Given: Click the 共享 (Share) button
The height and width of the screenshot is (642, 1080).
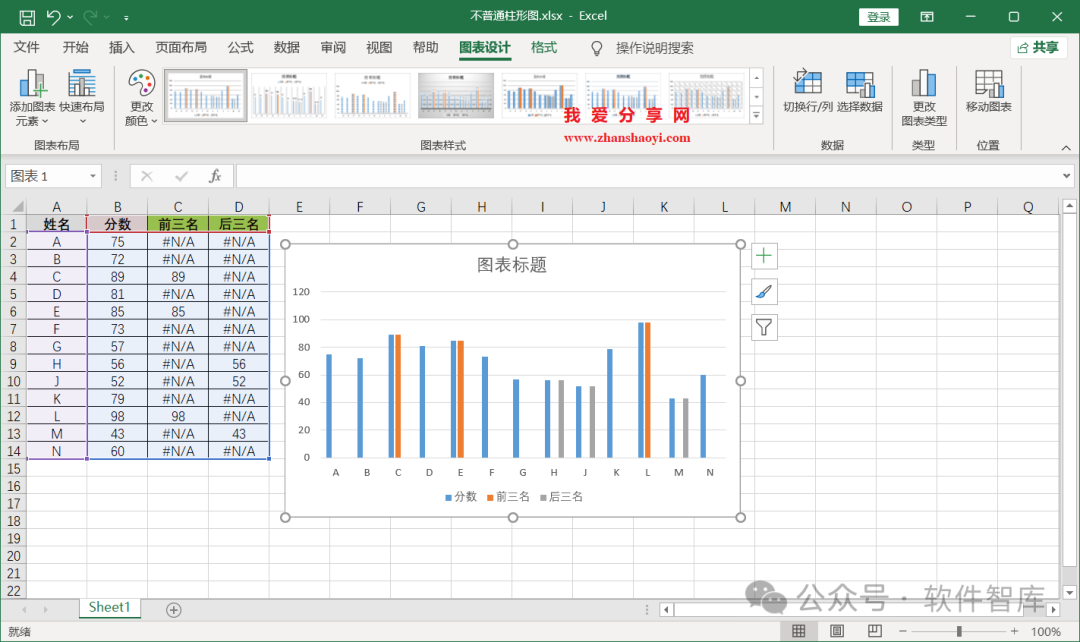Looking at the screenshot, I should point(1038,48).
